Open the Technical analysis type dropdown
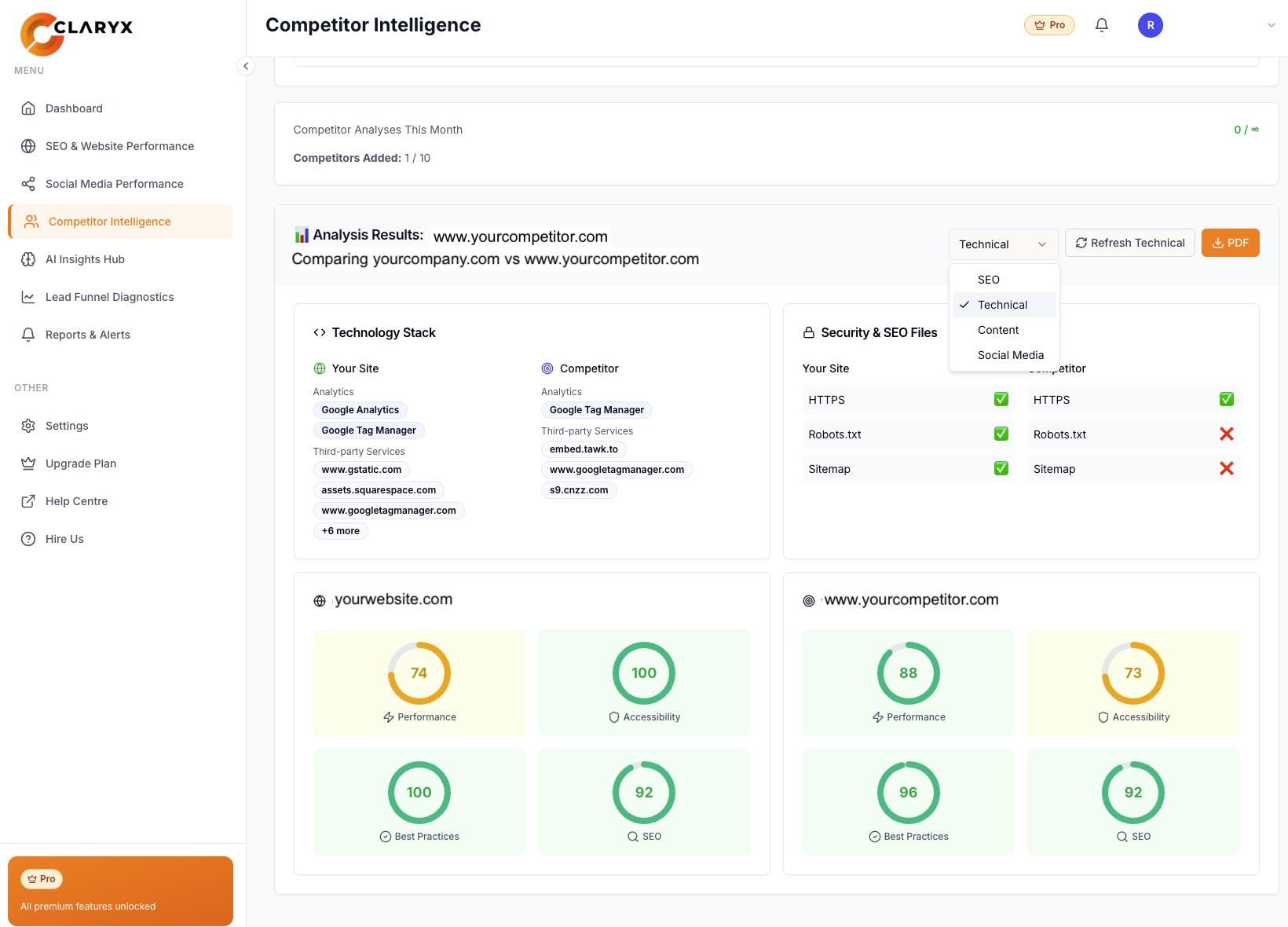Viewport: 1288px width, 927px height. click(x=1002, y=244)
